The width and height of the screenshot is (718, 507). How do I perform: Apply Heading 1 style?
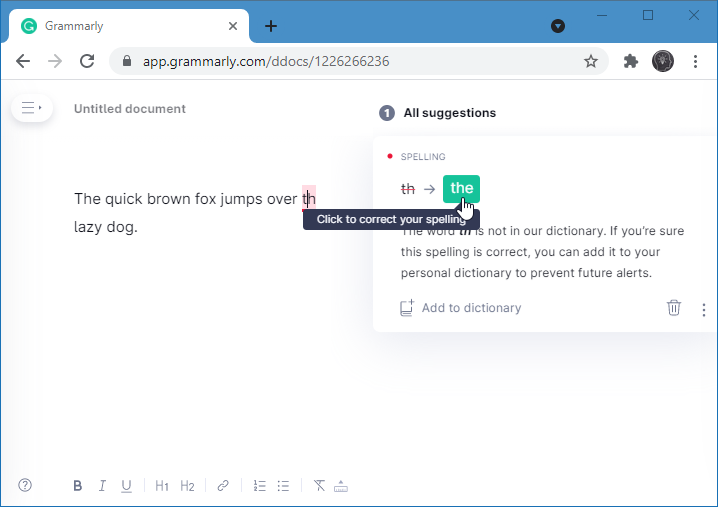pyautogui.click(x=162, y=485)
